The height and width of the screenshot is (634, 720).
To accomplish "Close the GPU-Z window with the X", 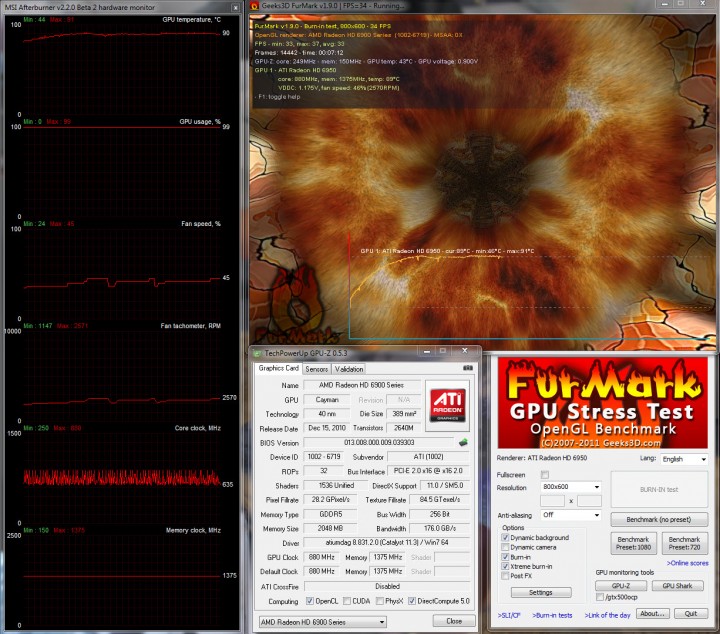I will [x=464, y=351].
